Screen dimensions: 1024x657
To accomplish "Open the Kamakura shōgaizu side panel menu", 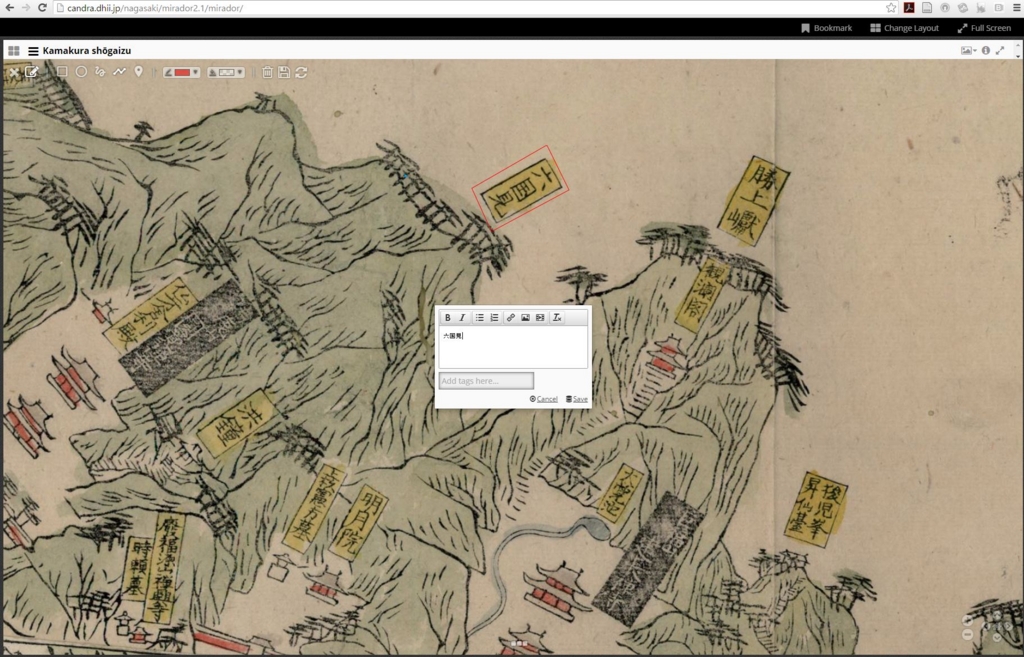I will pos(33,51).
